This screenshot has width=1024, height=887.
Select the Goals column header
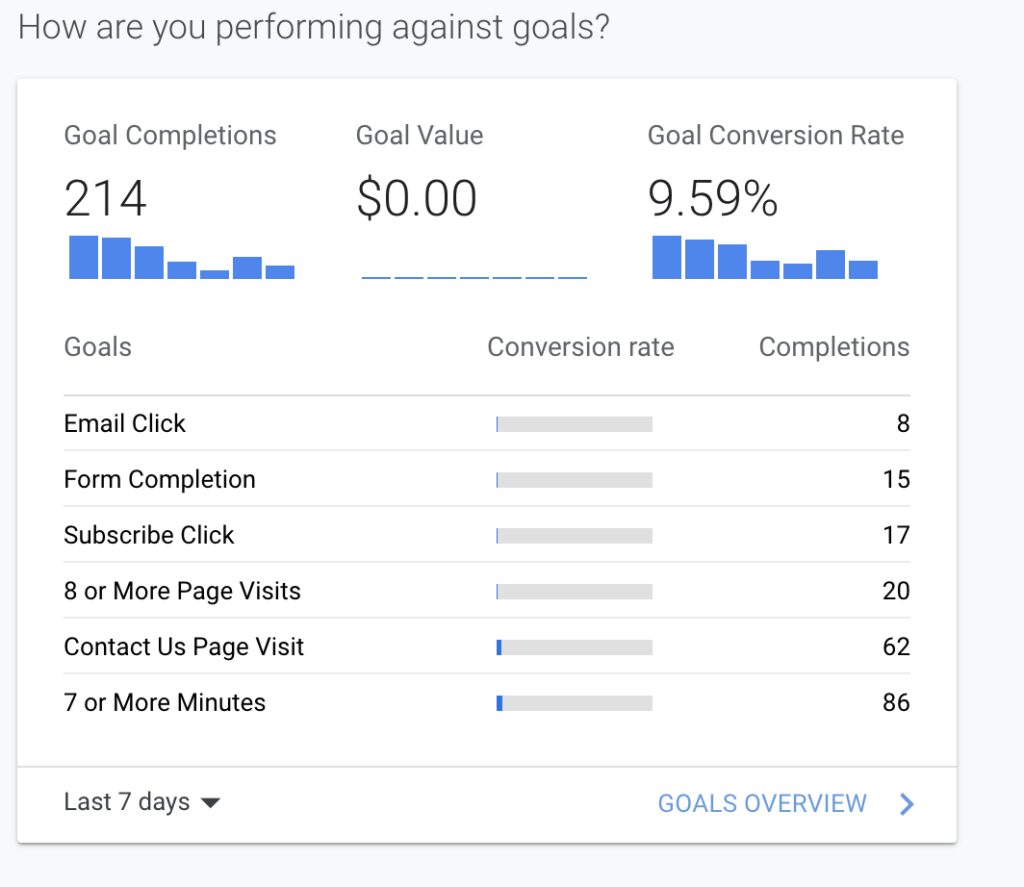coord(97,347)
